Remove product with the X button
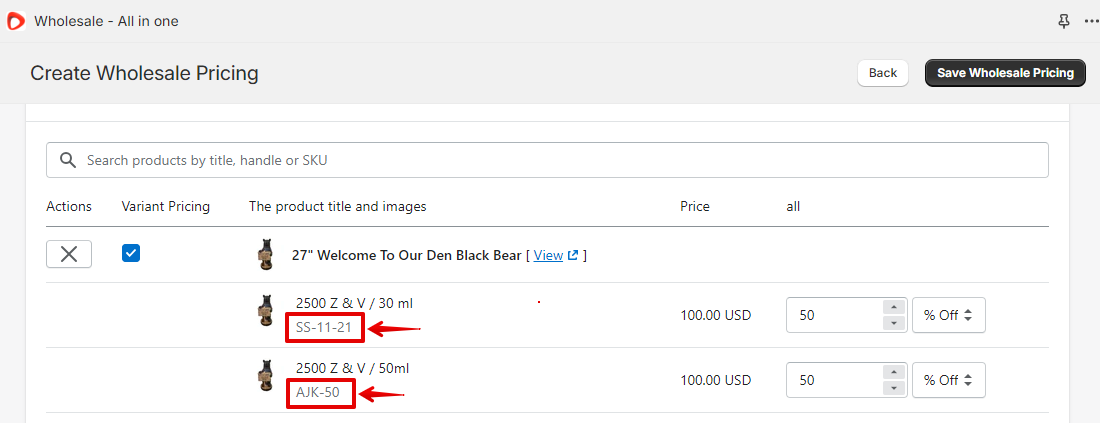1100x423 pixels. (69, 254)
